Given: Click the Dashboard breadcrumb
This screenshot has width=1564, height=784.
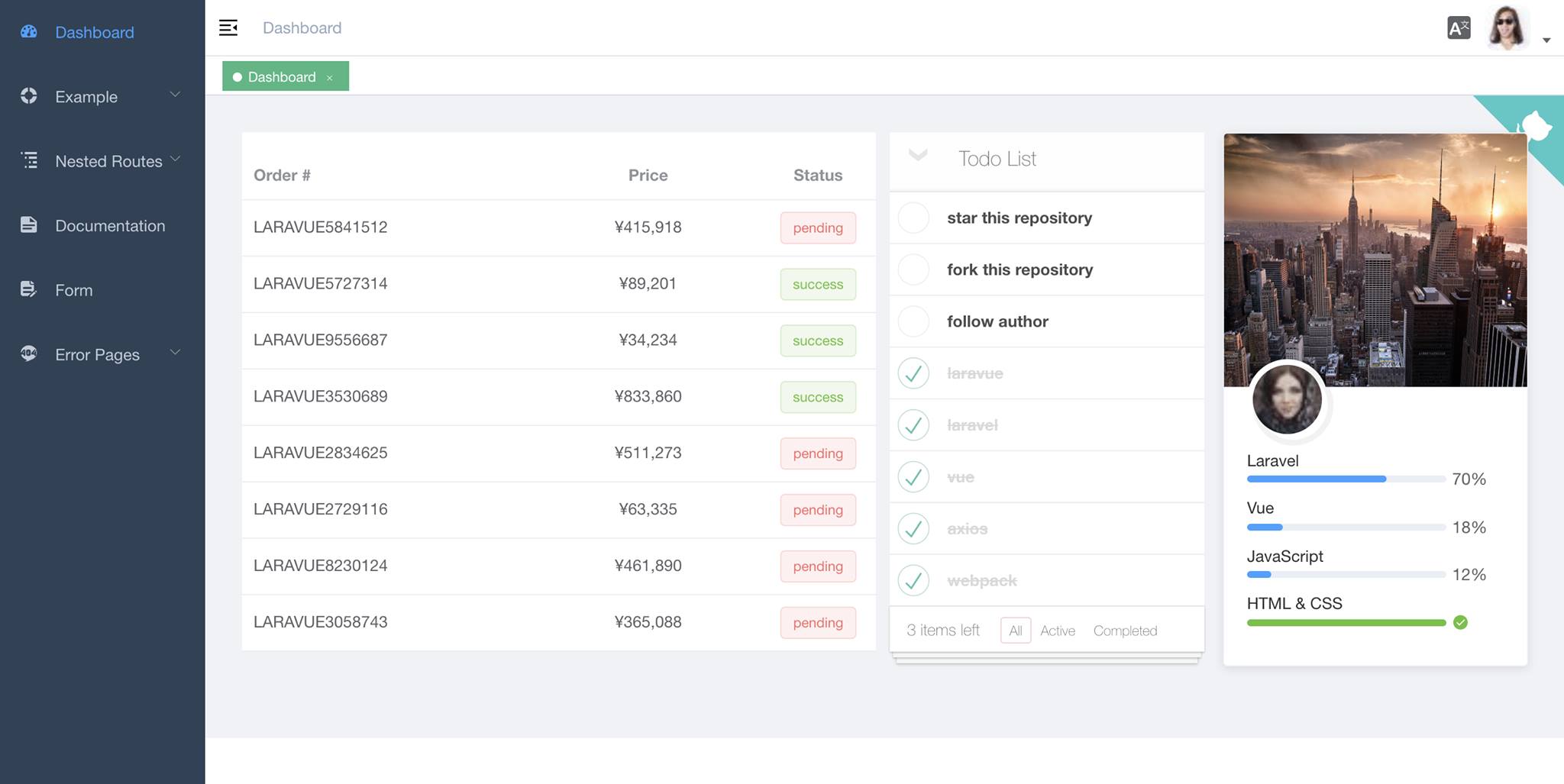Looking at the screenshot, I should point(302,28).
